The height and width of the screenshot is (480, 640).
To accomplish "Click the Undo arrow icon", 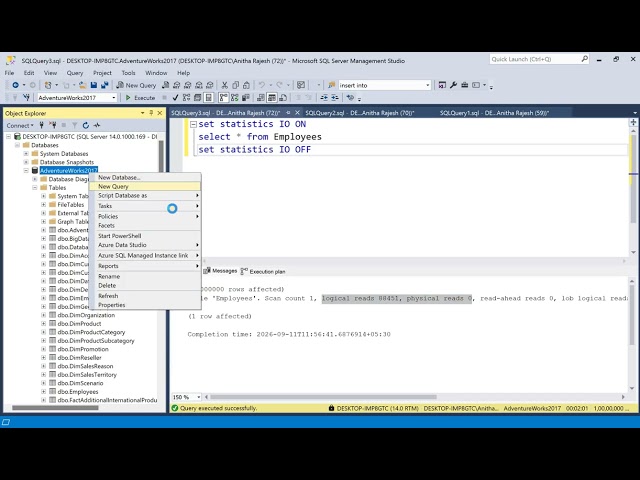I will 262,85.
